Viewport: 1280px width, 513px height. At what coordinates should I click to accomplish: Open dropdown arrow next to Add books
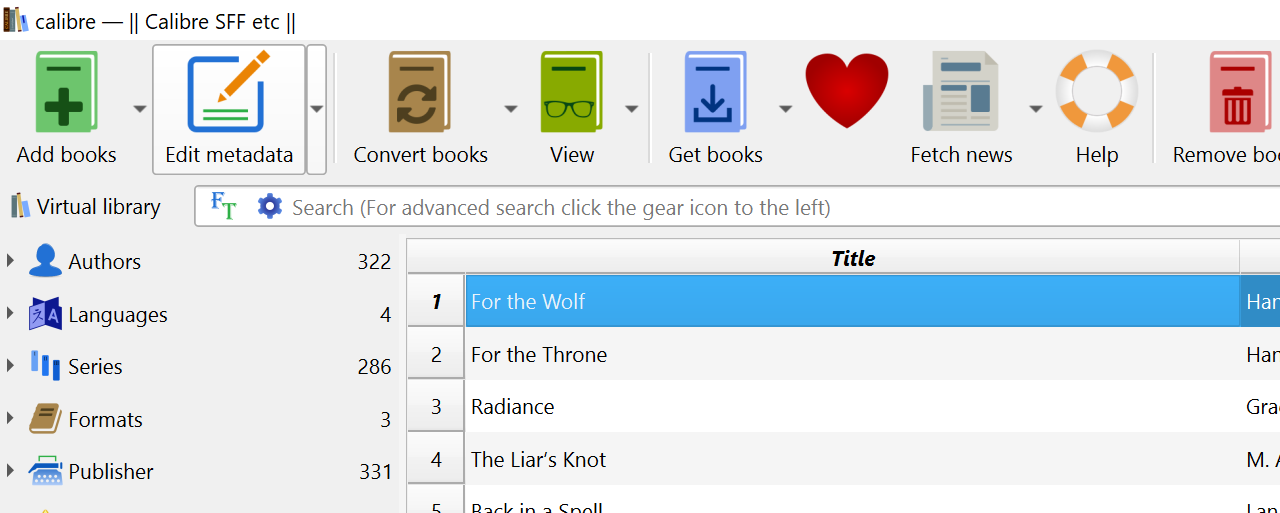[139, 109]
